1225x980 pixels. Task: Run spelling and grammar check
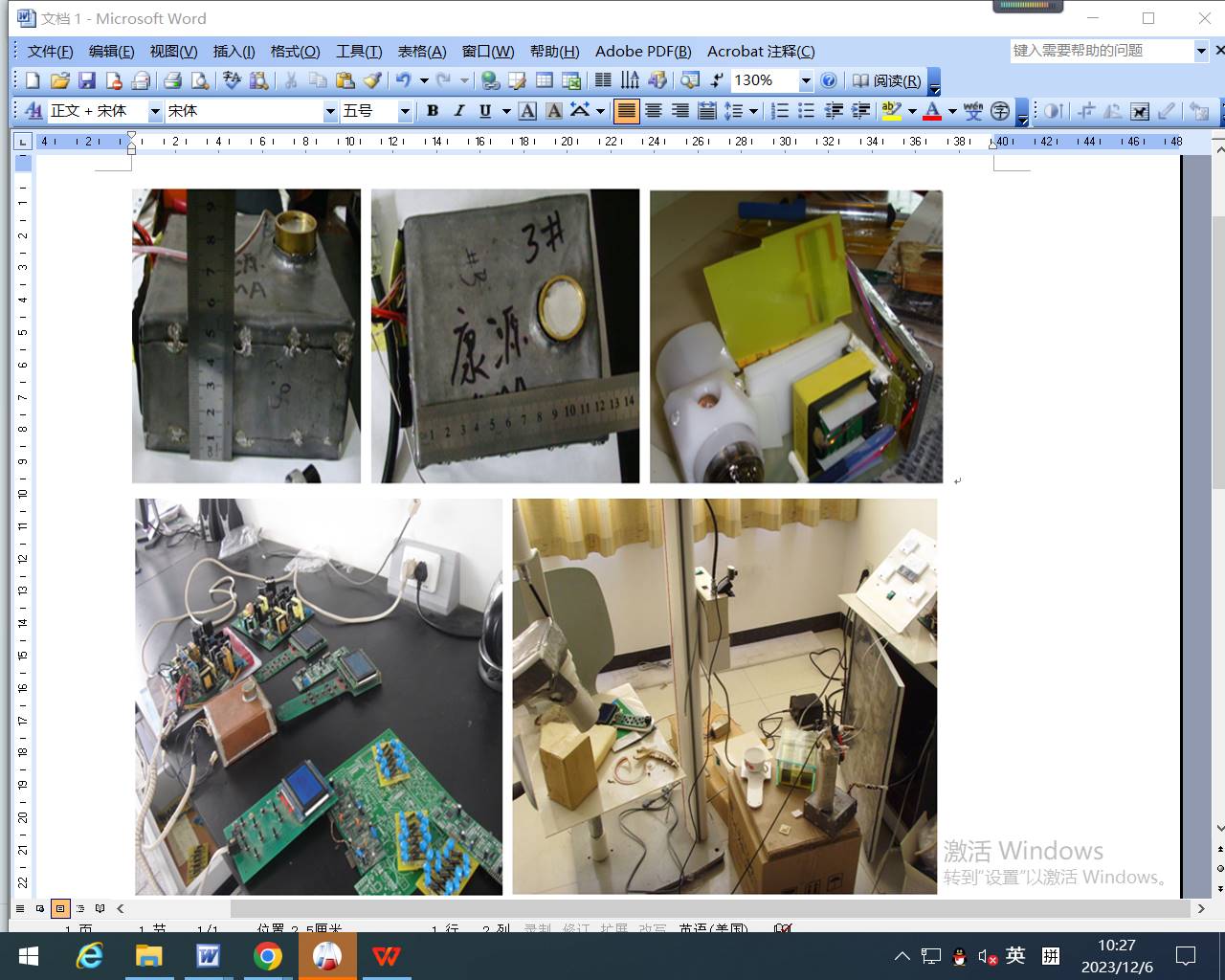point(232,81)
